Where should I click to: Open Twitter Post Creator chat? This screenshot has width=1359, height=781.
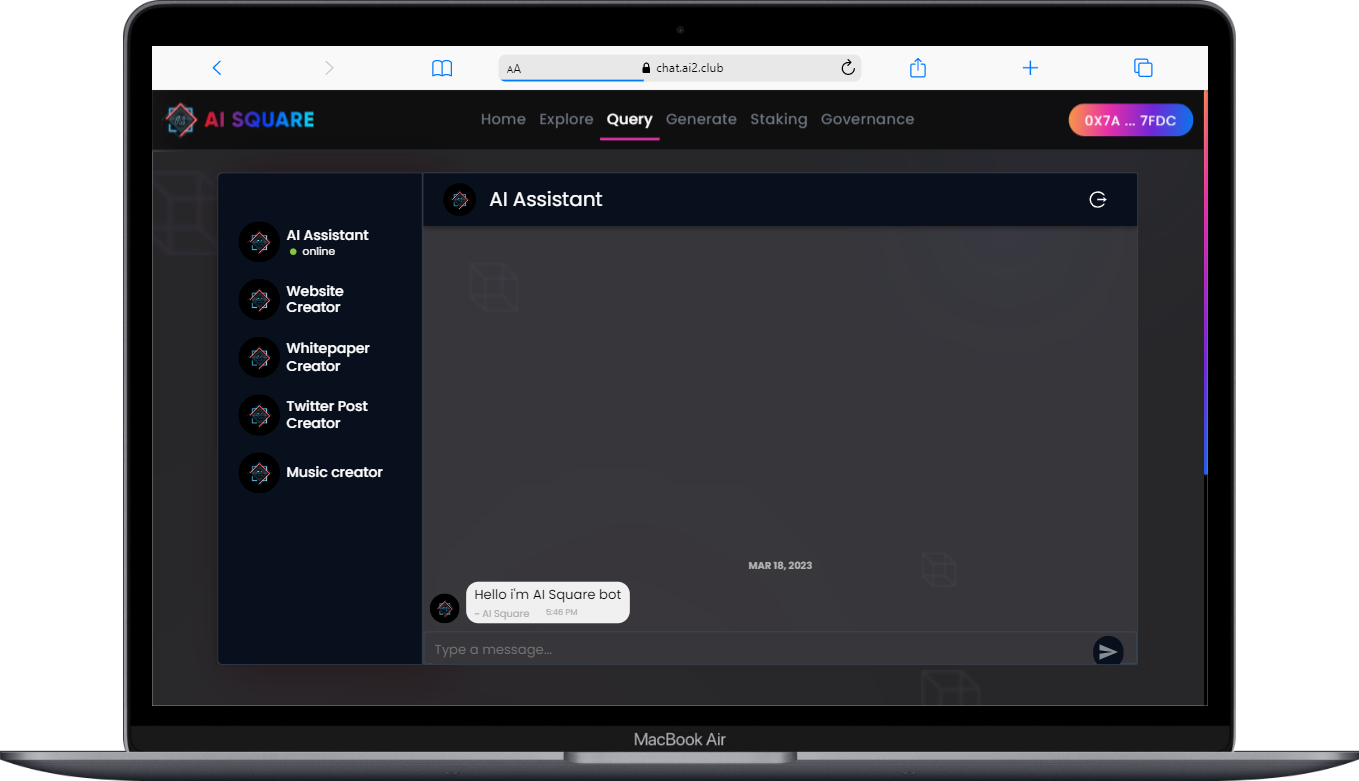pyautogui.click(x=326, y=414)
